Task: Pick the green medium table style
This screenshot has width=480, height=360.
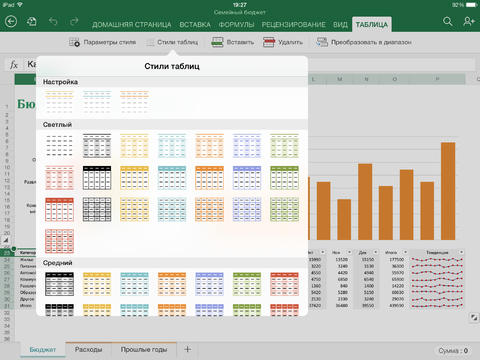Action: tap(247, 284)
